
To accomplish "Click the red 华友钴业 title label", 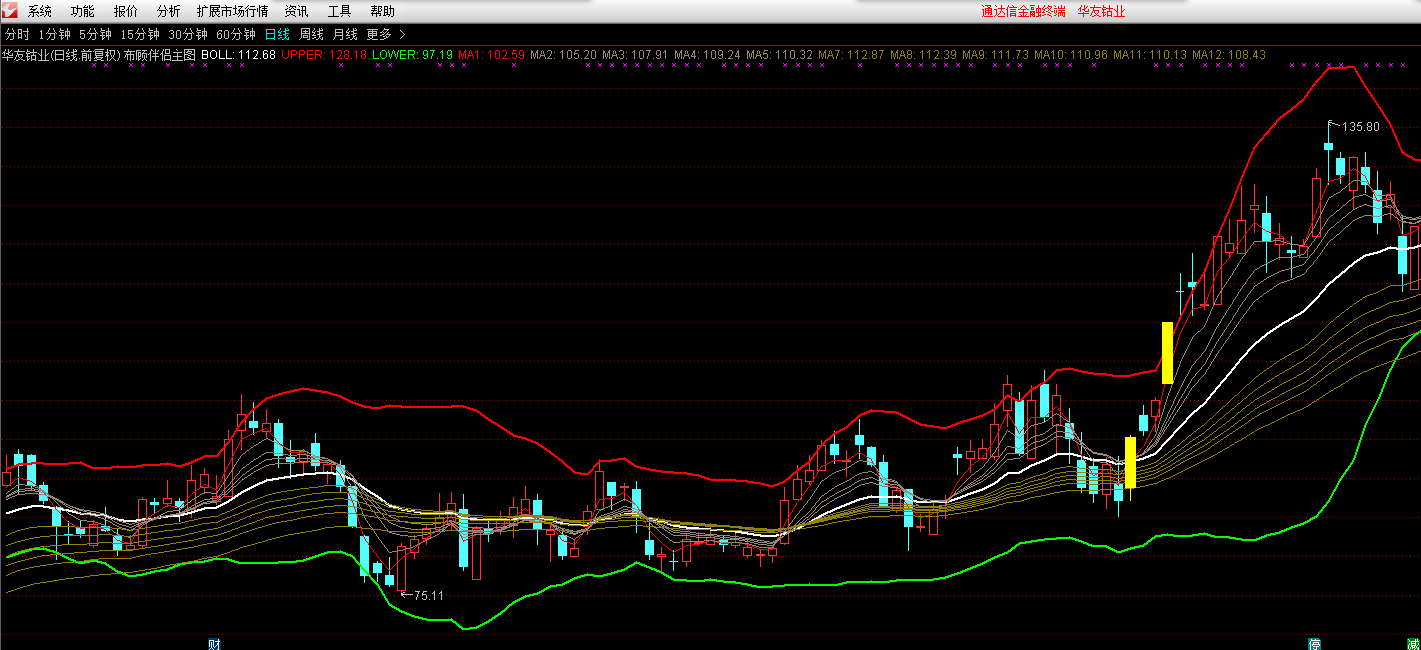I will [x=1102, y=12].
